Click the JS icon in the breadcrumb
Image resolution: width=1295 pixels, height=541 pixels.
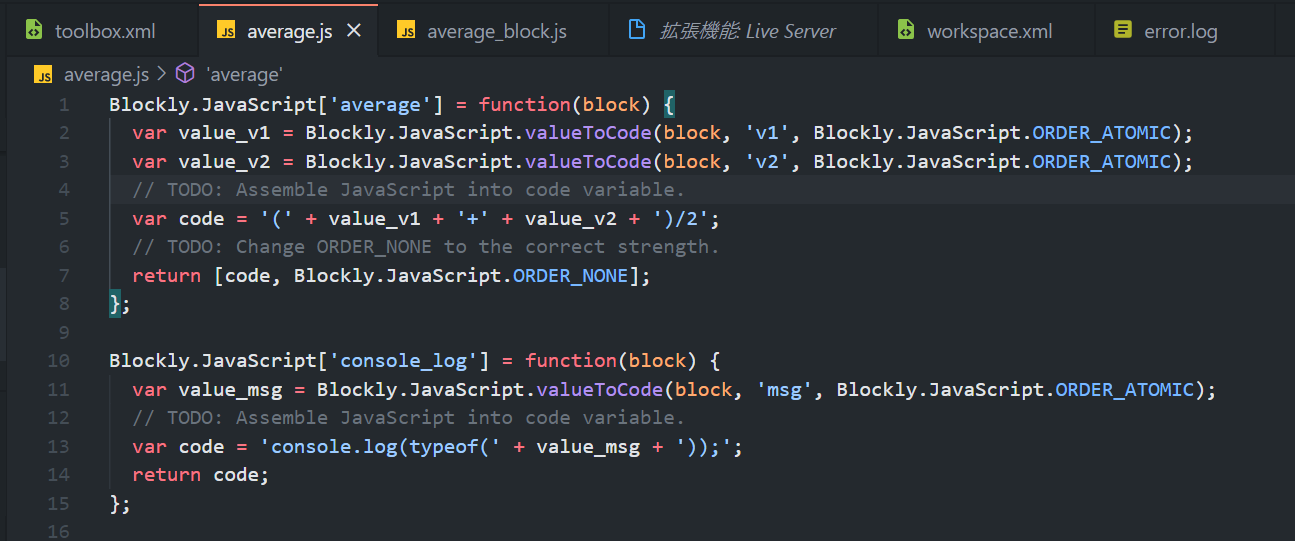click(x=43, y=74)
